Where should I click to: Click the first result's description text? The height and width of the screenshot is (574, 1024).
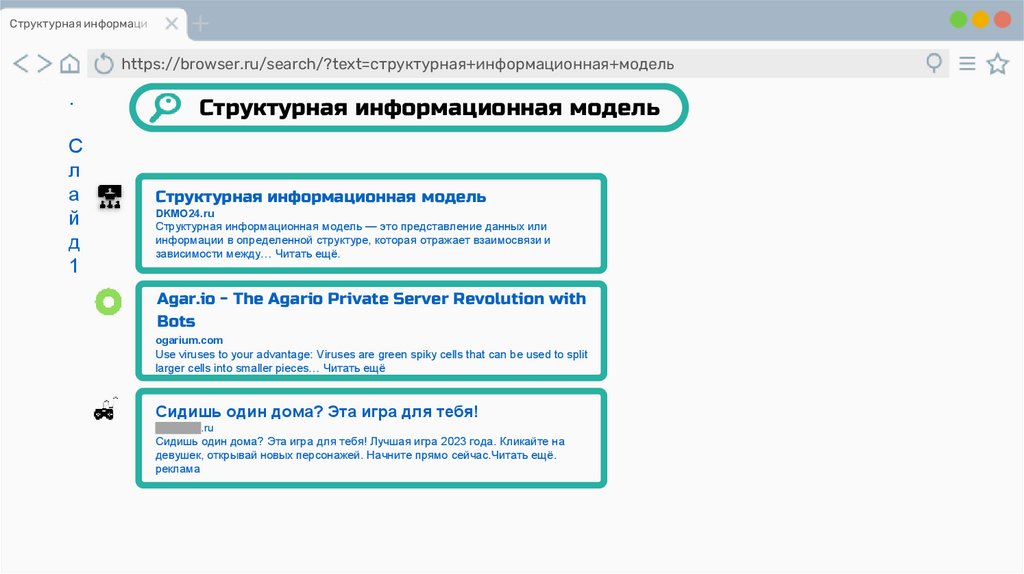[x=353, y=240]
